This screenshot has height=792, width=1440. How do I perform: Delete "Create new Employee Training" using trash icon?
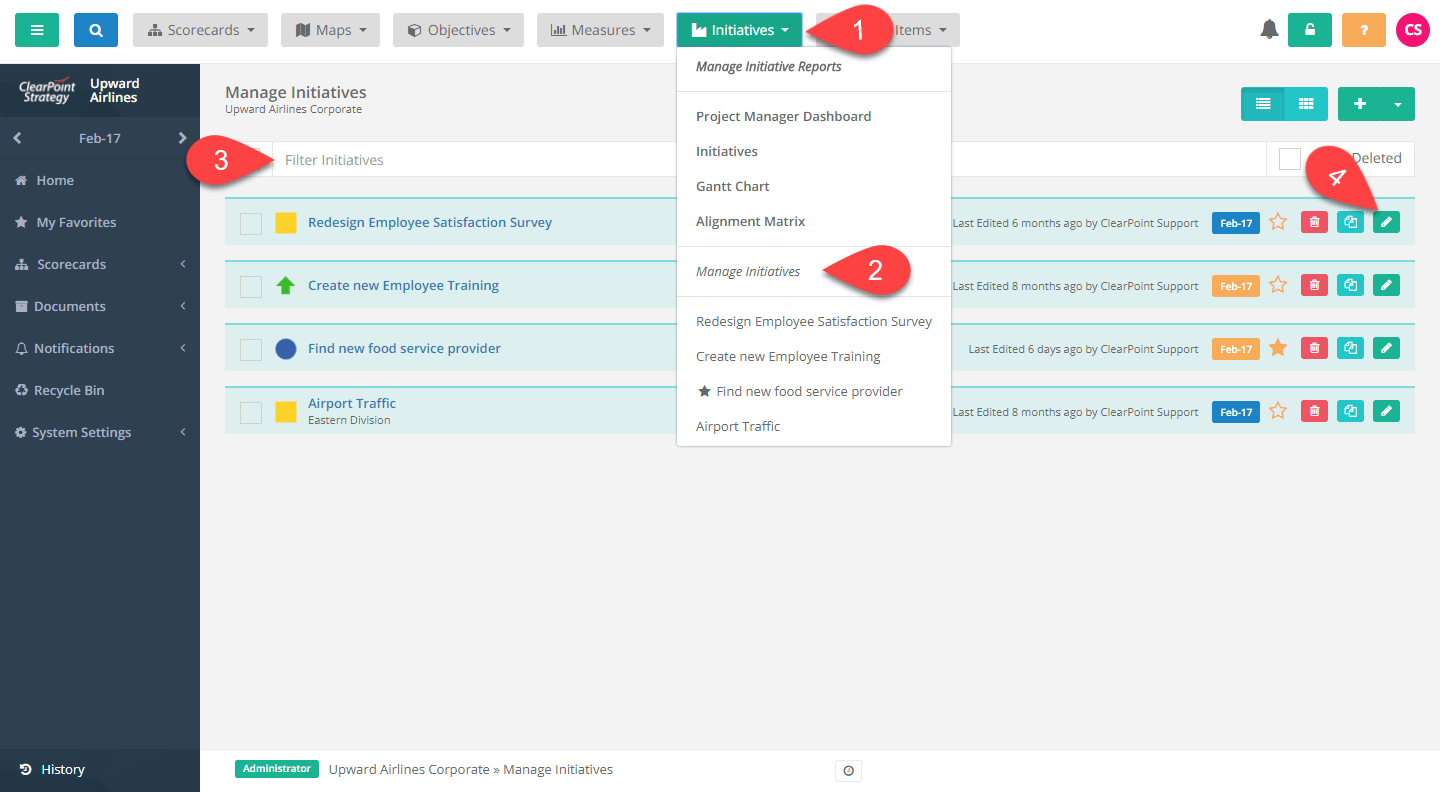(1314, 285)
